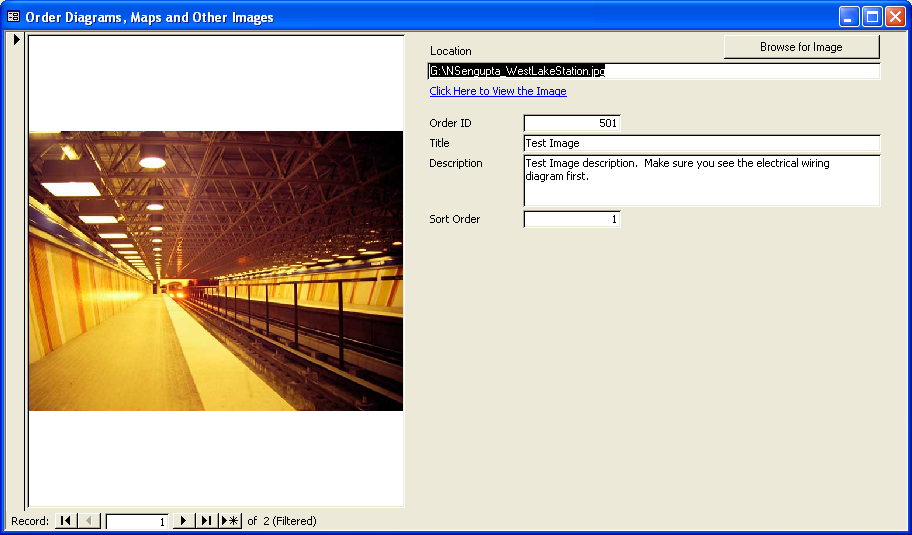Click the Browse for Image button

(801, 47)
